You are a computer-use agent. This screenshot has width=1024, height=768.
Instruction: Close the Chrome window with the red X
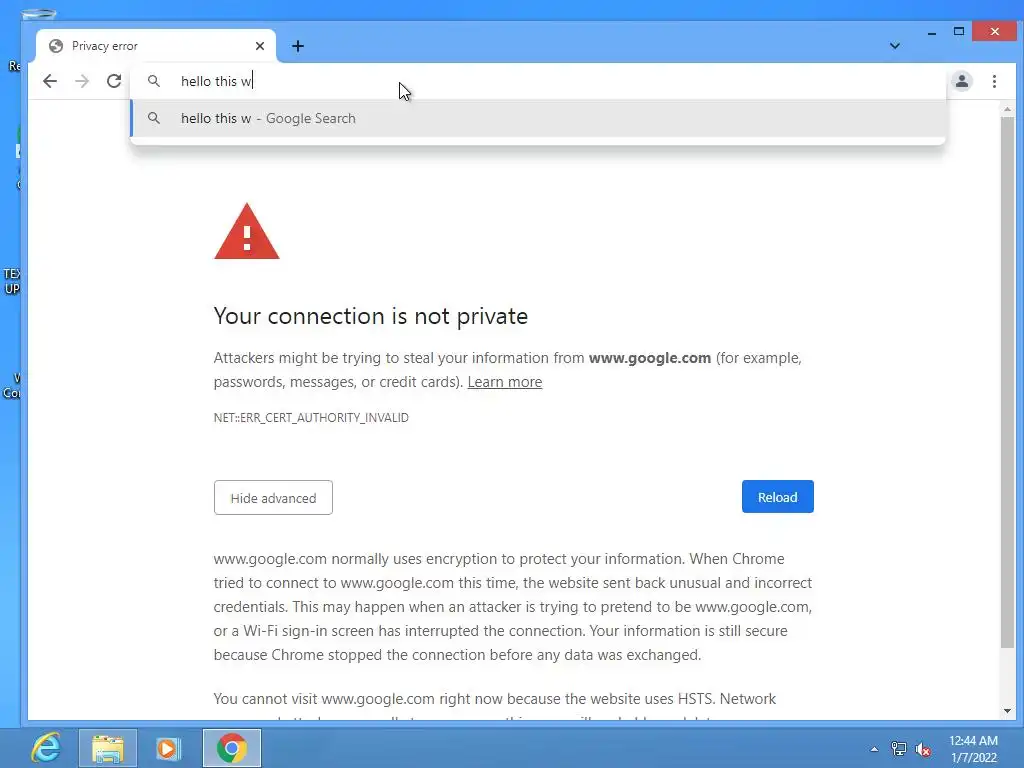[x=995, y=31]
